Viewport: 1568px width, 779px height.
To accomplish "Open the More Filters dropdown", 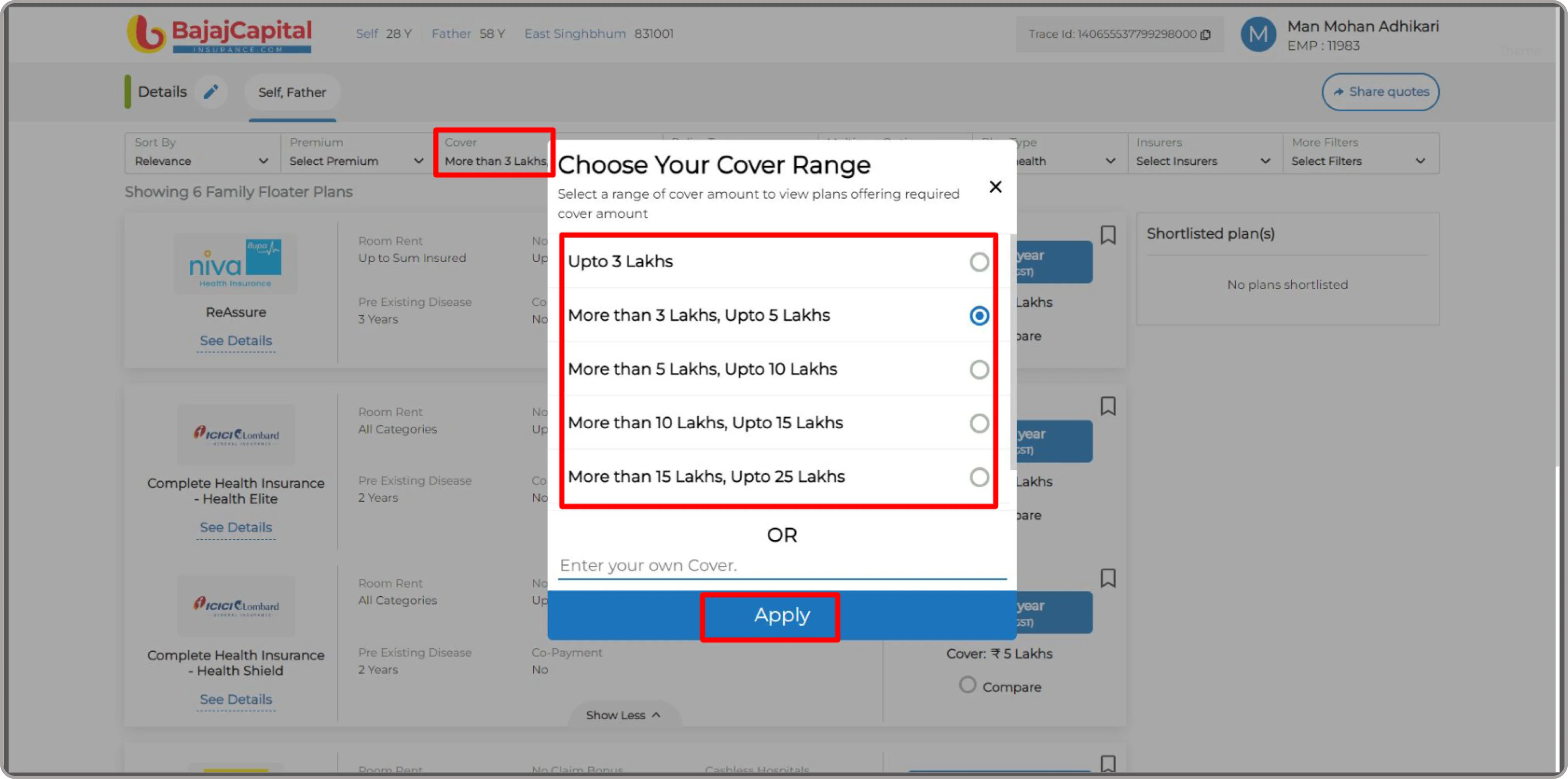I will pyautogui.click(x=1361, y=153).
